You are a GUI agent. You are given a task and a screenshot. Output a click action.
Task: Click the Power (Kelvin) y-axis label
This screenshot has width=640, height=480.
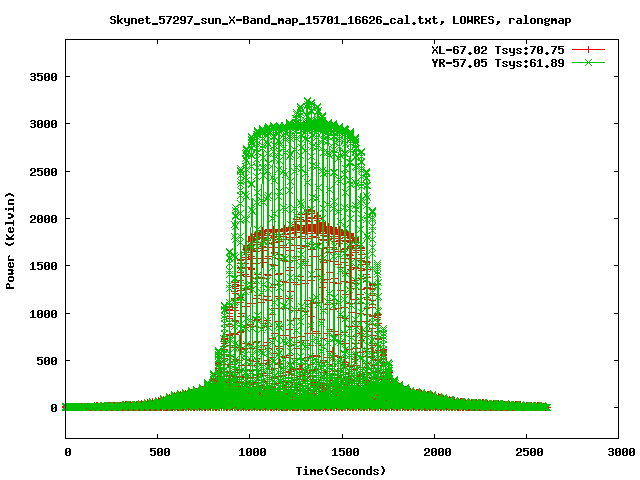pos(10,241)
